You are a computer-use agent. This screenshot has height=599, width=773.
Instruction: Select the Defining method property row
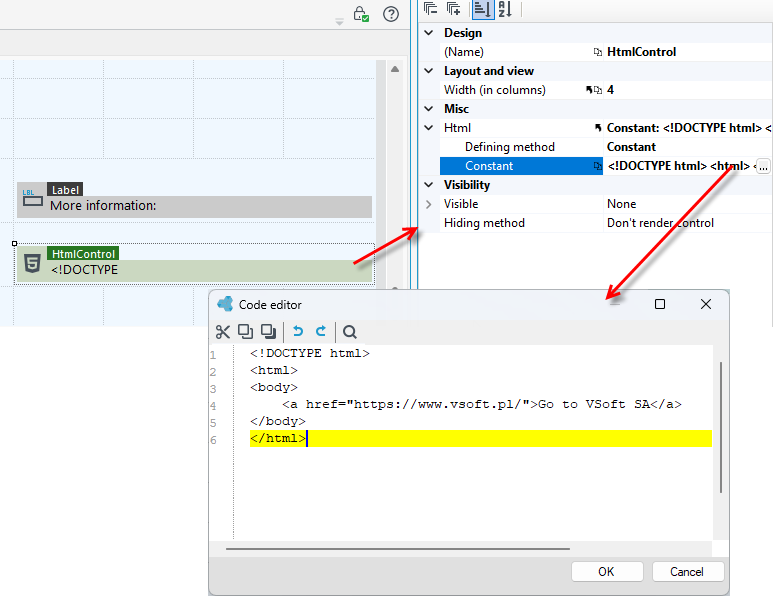click(521, 147)
